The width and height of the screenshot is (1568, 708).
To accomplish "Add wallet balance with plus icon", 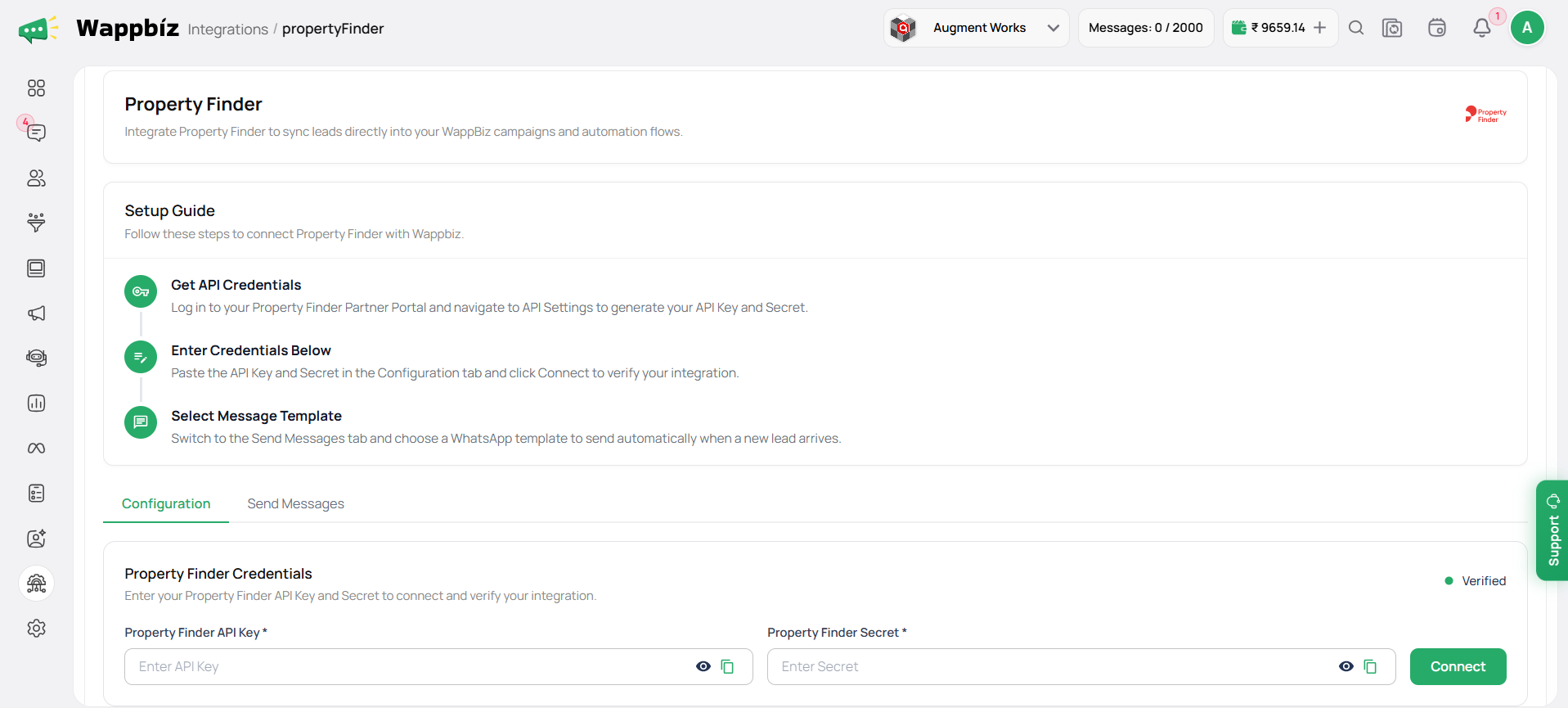I will pos(1320,28).
